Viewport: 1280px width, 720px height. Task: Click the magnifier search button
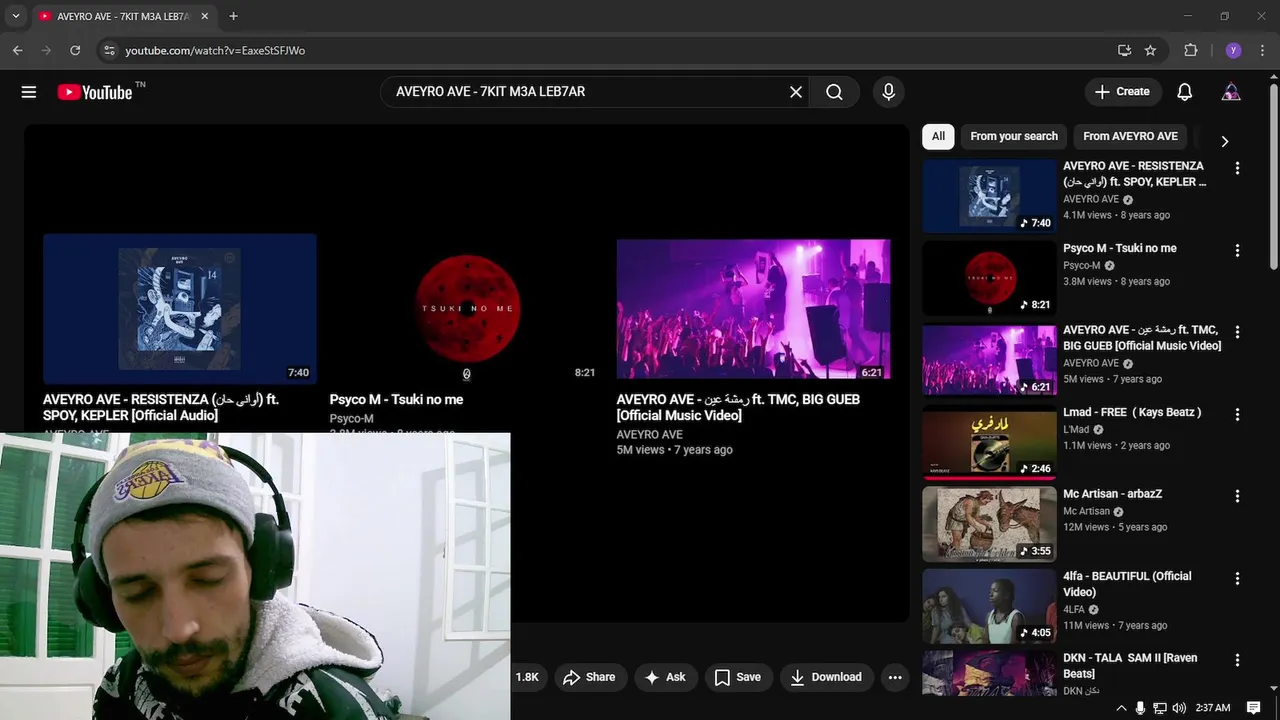[834, 92]
